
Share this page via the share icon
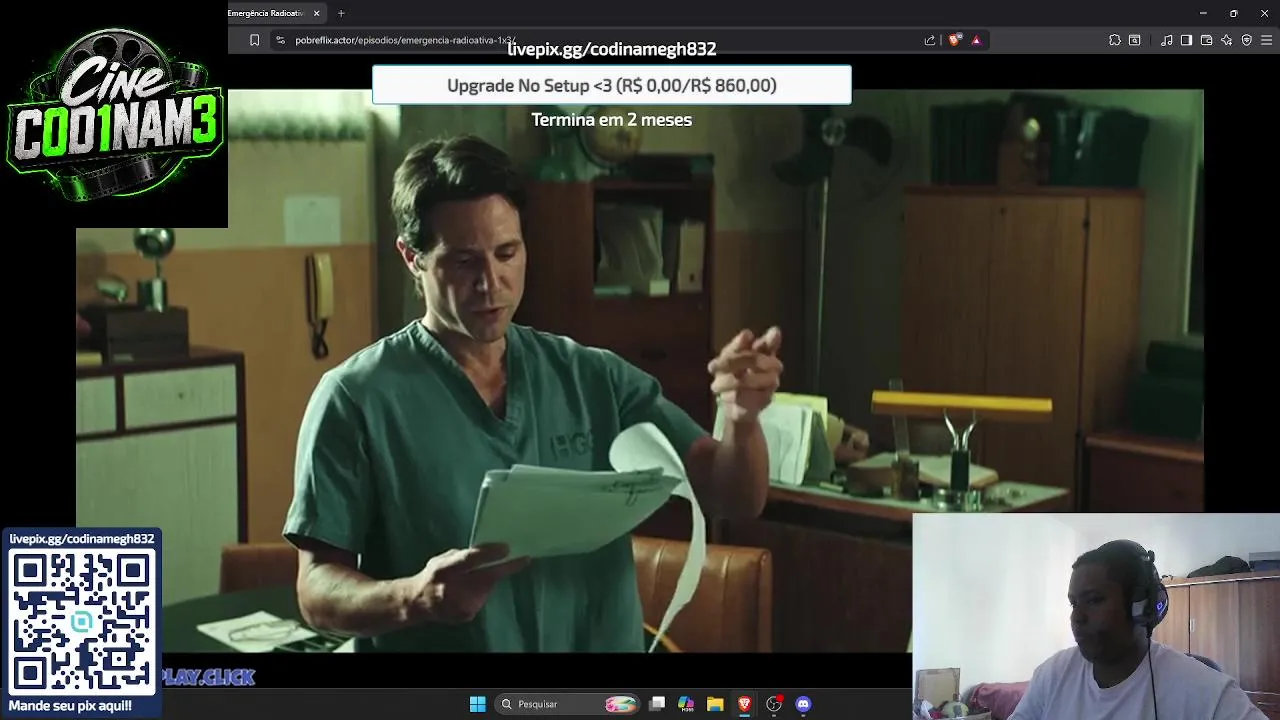pyautogui.click(x=930, y=40)
